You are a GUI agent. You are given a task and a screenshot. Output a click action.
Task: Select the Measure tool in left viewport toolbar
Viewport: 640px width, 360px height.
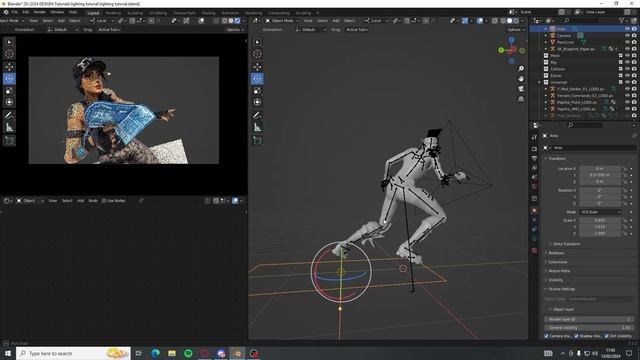pos(9,128)
